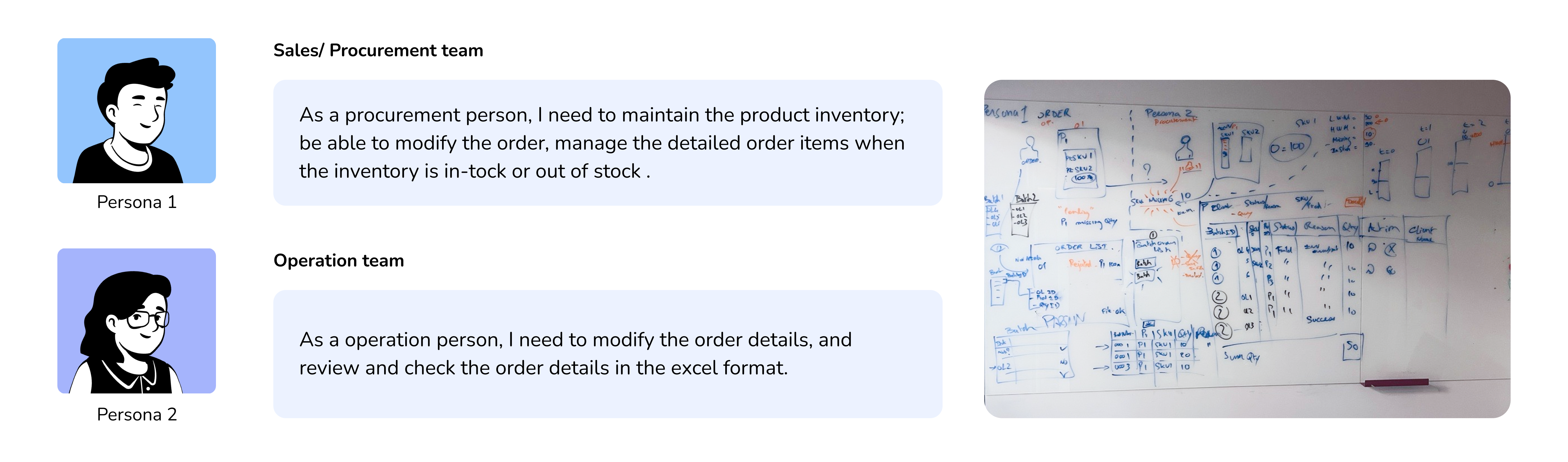Click the stick figure sketch under Persona 2
The image size is (1568, 462).
coord(1184,150)
